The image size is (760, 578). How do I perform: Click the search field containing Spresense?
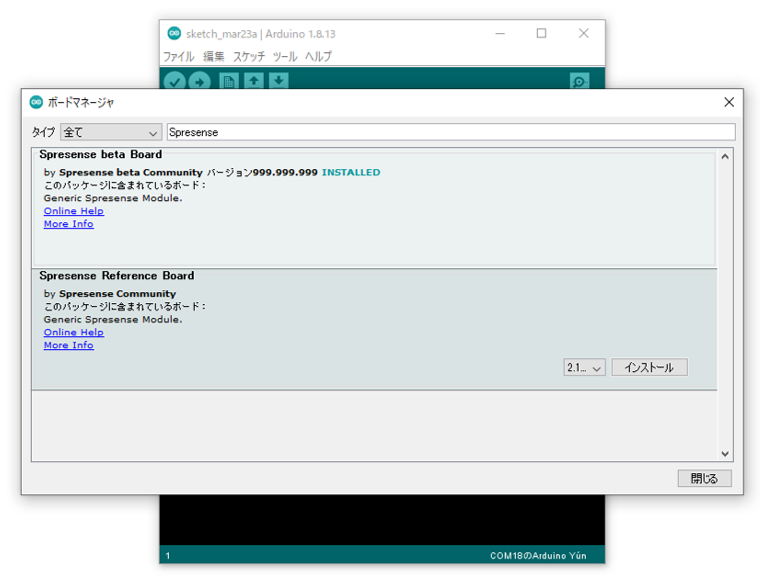[x=451, y=132]
